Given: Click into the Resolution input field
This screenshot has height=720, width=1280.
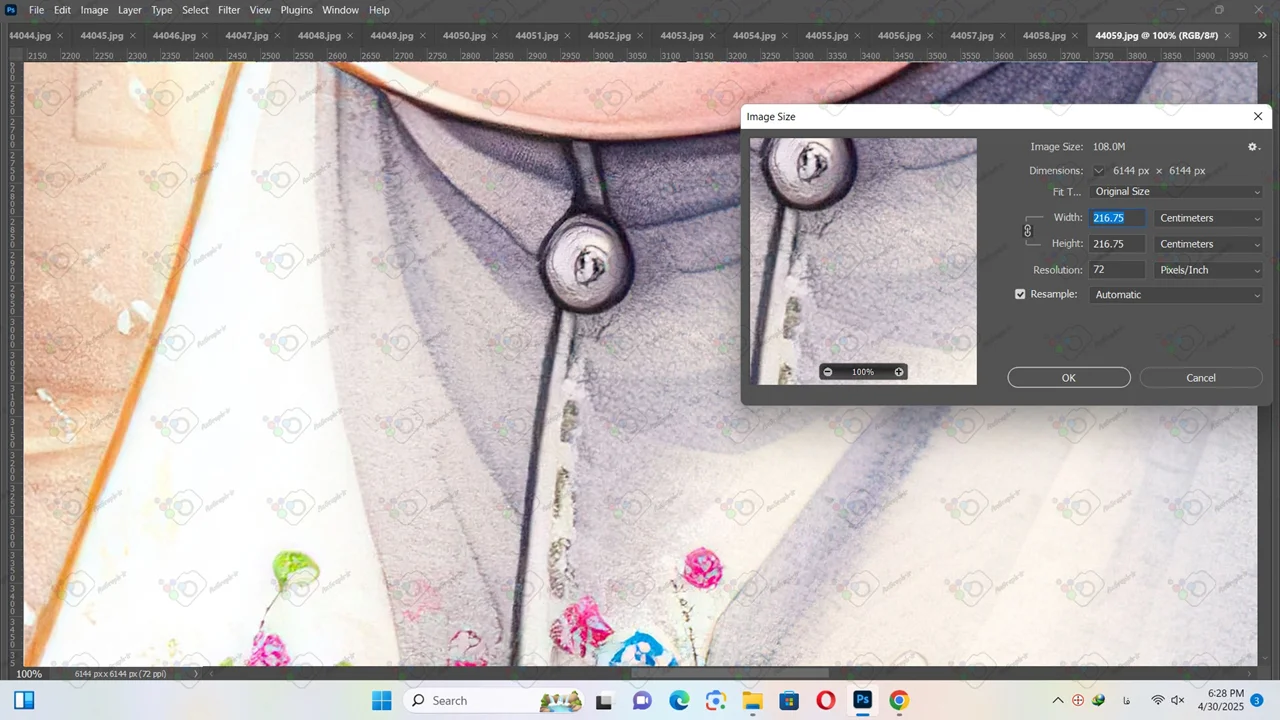Looking at the screenshot, I should [x=1116, y=270].
